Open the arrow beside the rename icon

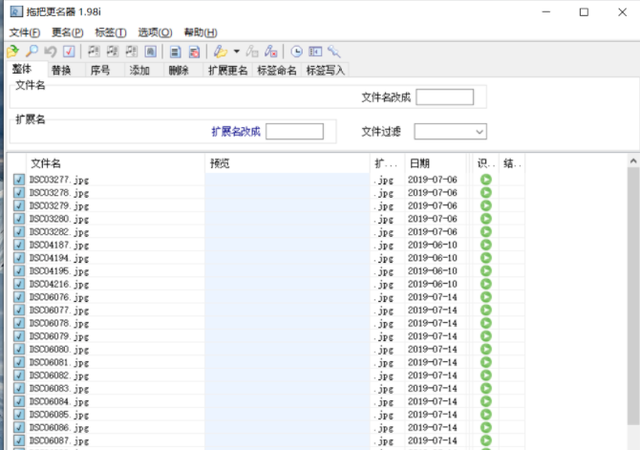click(236, 51)
